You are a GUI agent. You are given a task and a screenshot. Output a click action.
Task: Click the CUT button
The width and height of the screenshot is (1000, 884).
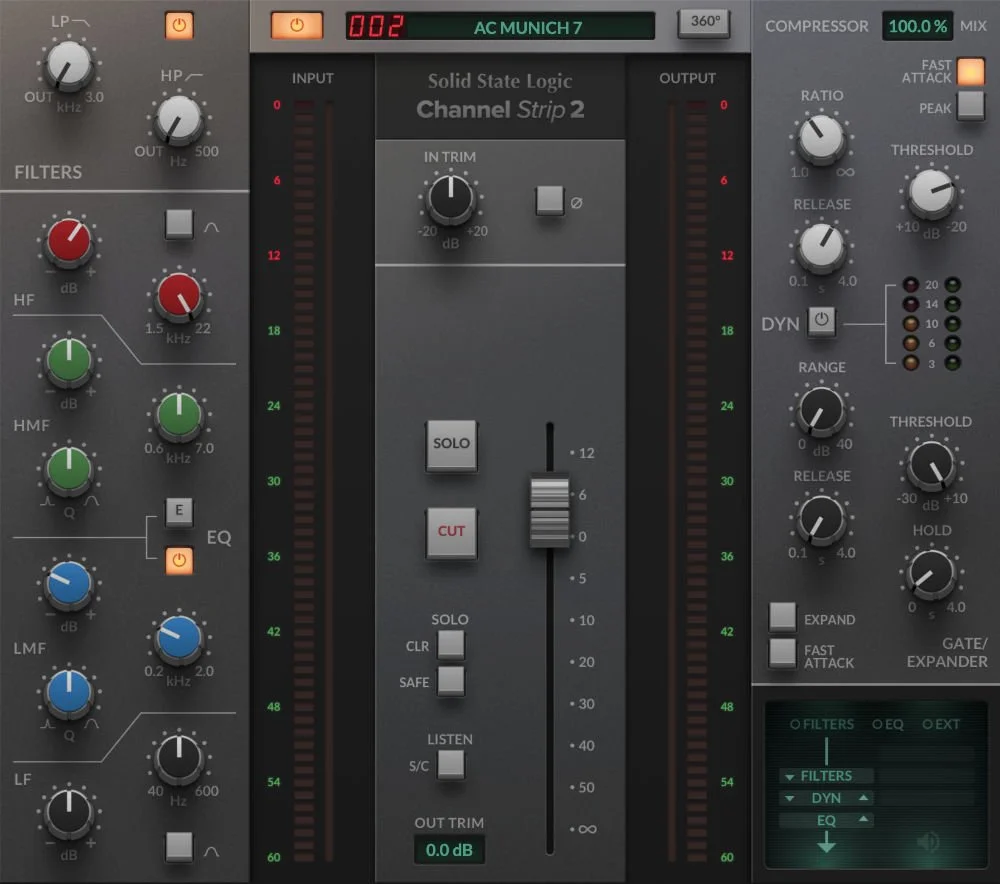[x=451, y=532]
